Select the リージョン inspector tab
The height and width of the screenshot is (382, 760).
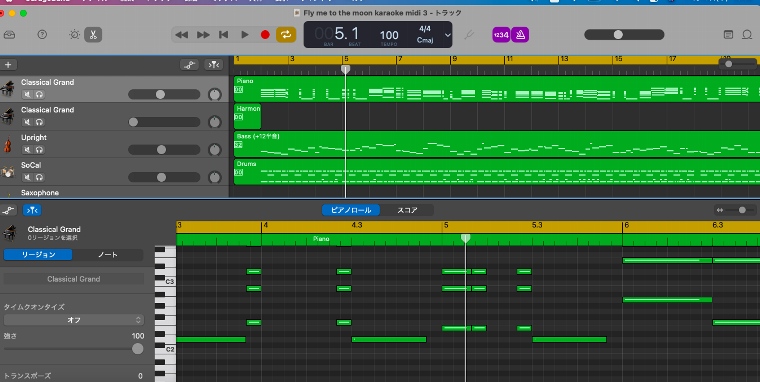tap(38, 255)
